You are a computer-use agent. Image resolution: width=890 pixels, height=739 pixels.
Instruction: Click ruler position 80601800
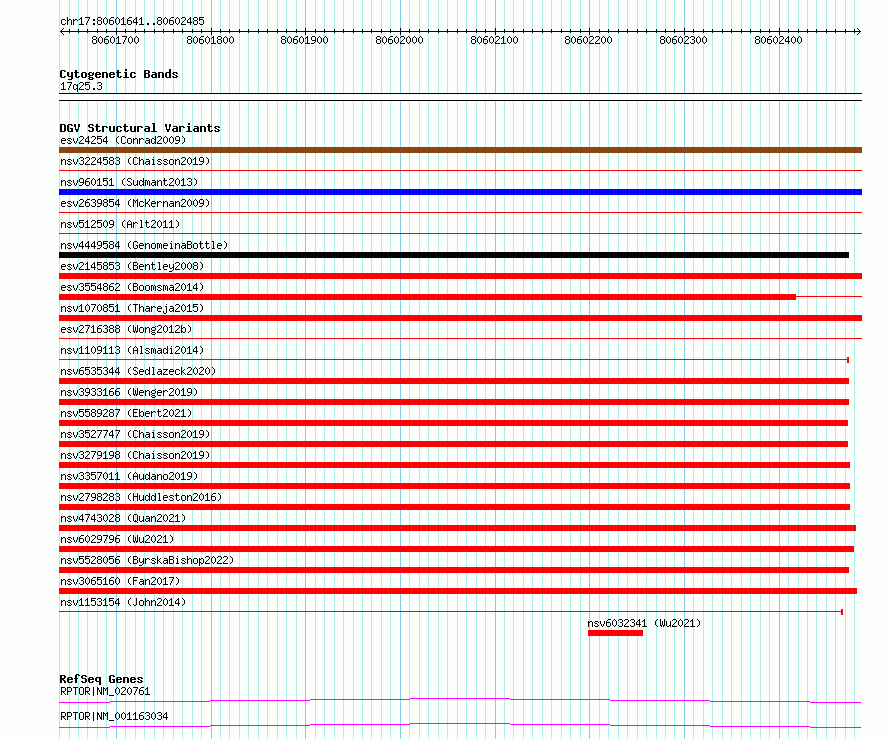(x=210, y=40)
